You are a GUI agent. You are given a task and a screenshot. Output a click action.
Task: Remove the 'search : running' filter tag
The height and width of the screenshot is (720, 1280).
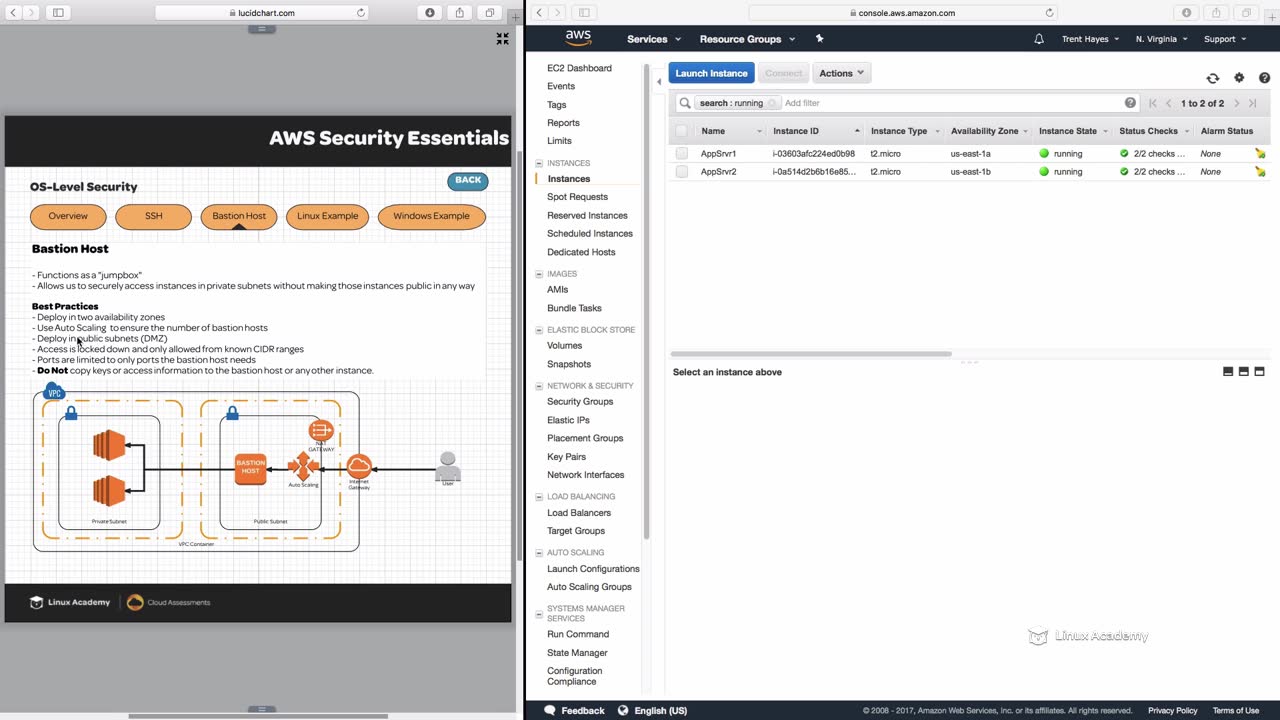click(772, 103)
